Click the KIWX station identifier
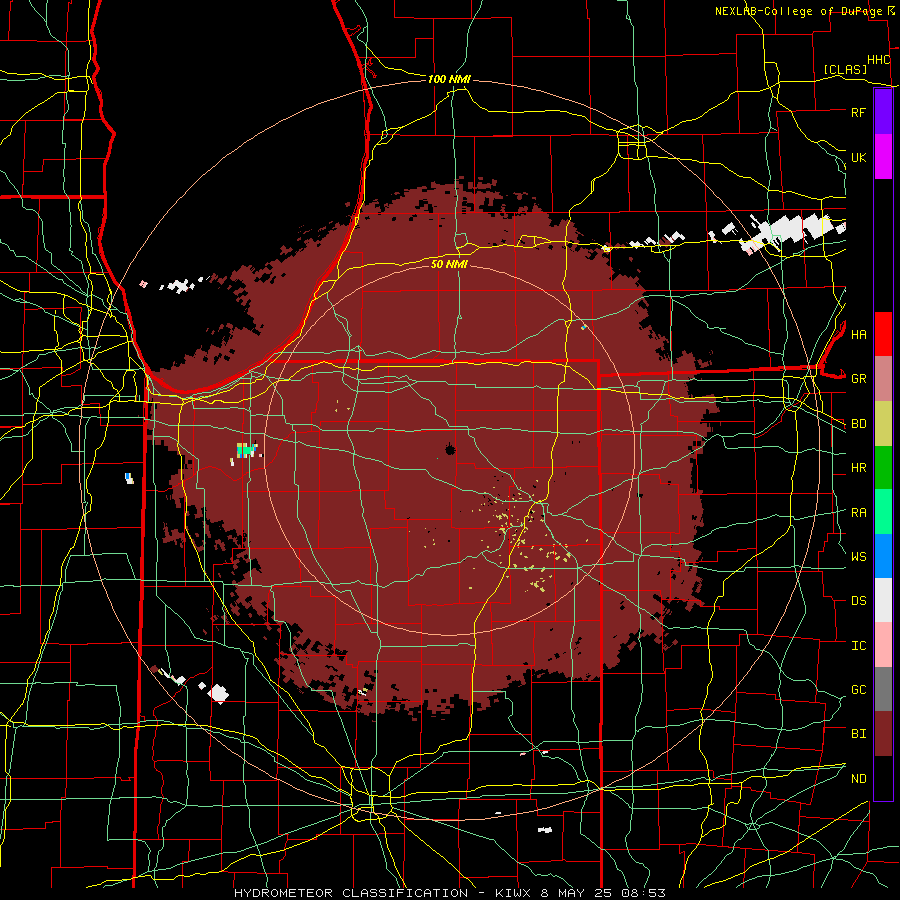This screenshot has height=900, width=900. pyautogui.click(x=514, y=893)
